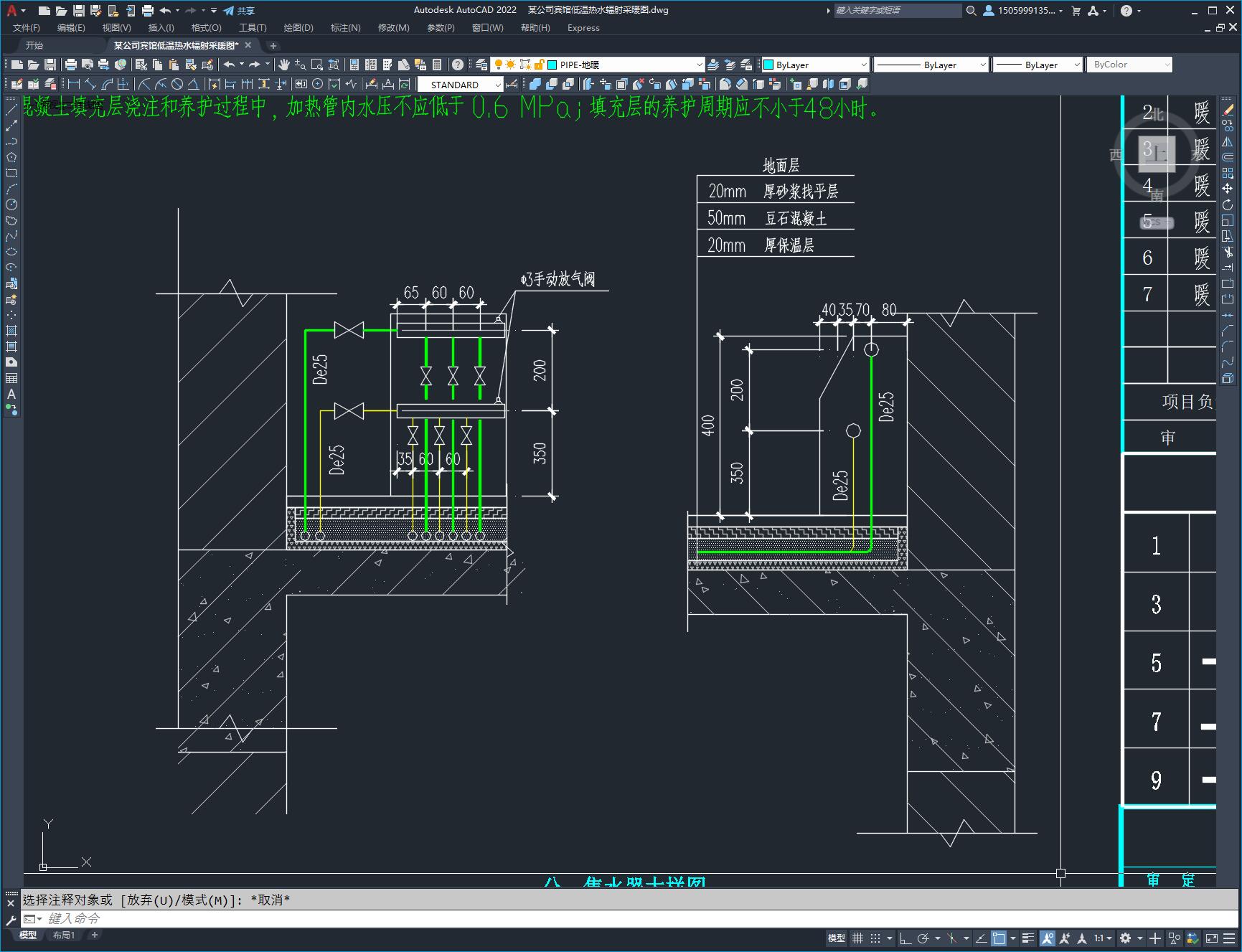
Task: Switch to the 开始 tab
Action: 34,45
